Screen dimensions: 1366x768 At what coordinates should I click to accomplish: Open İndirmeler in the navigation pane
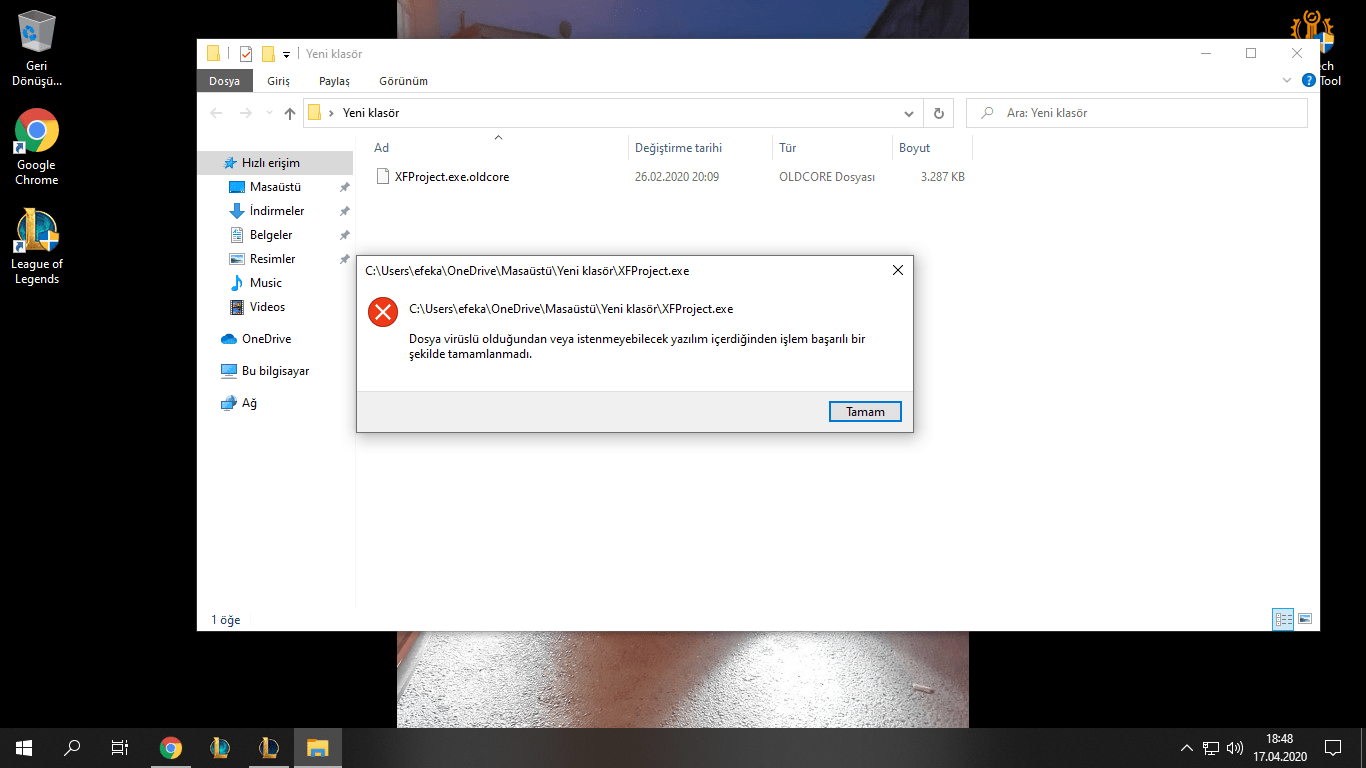point(275,211)
